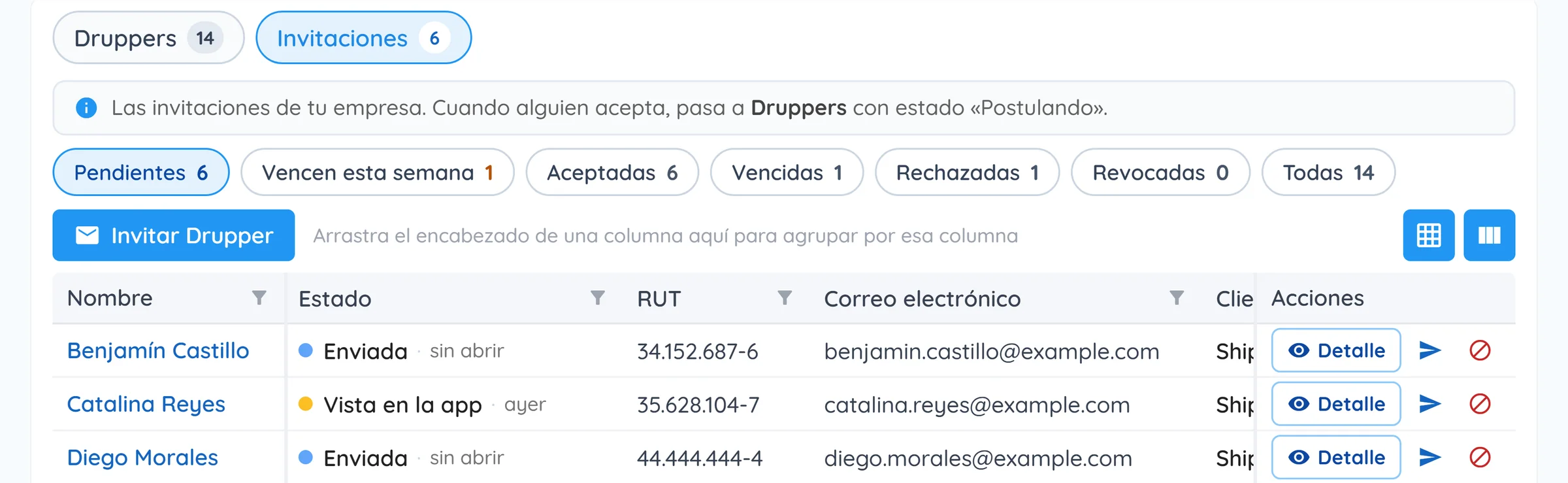This screenshot has height=483, width=1568.
Task: Sort by Correo electrónico column header
Action: (x=922, y=299)
